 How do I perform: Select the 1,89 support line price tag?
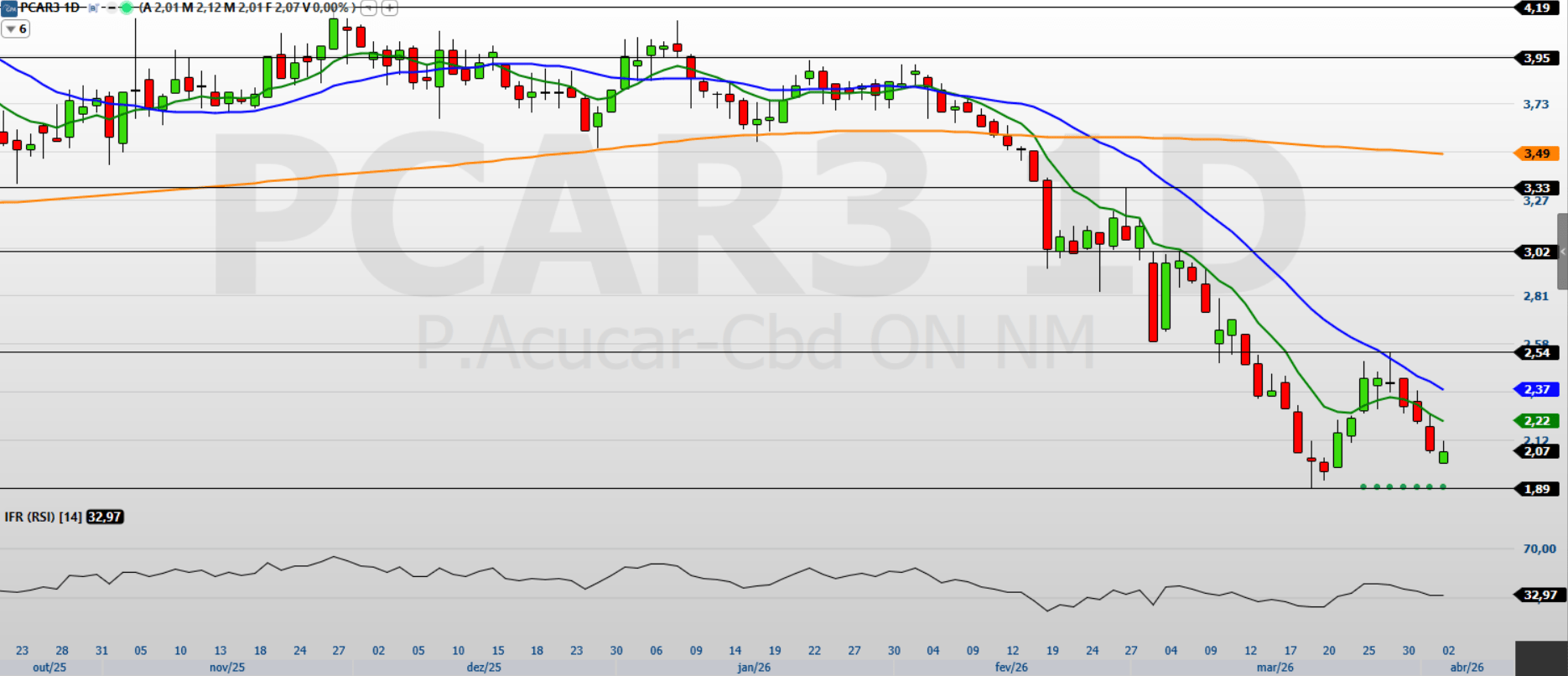pyautogui.click(x=1536, y=489)
